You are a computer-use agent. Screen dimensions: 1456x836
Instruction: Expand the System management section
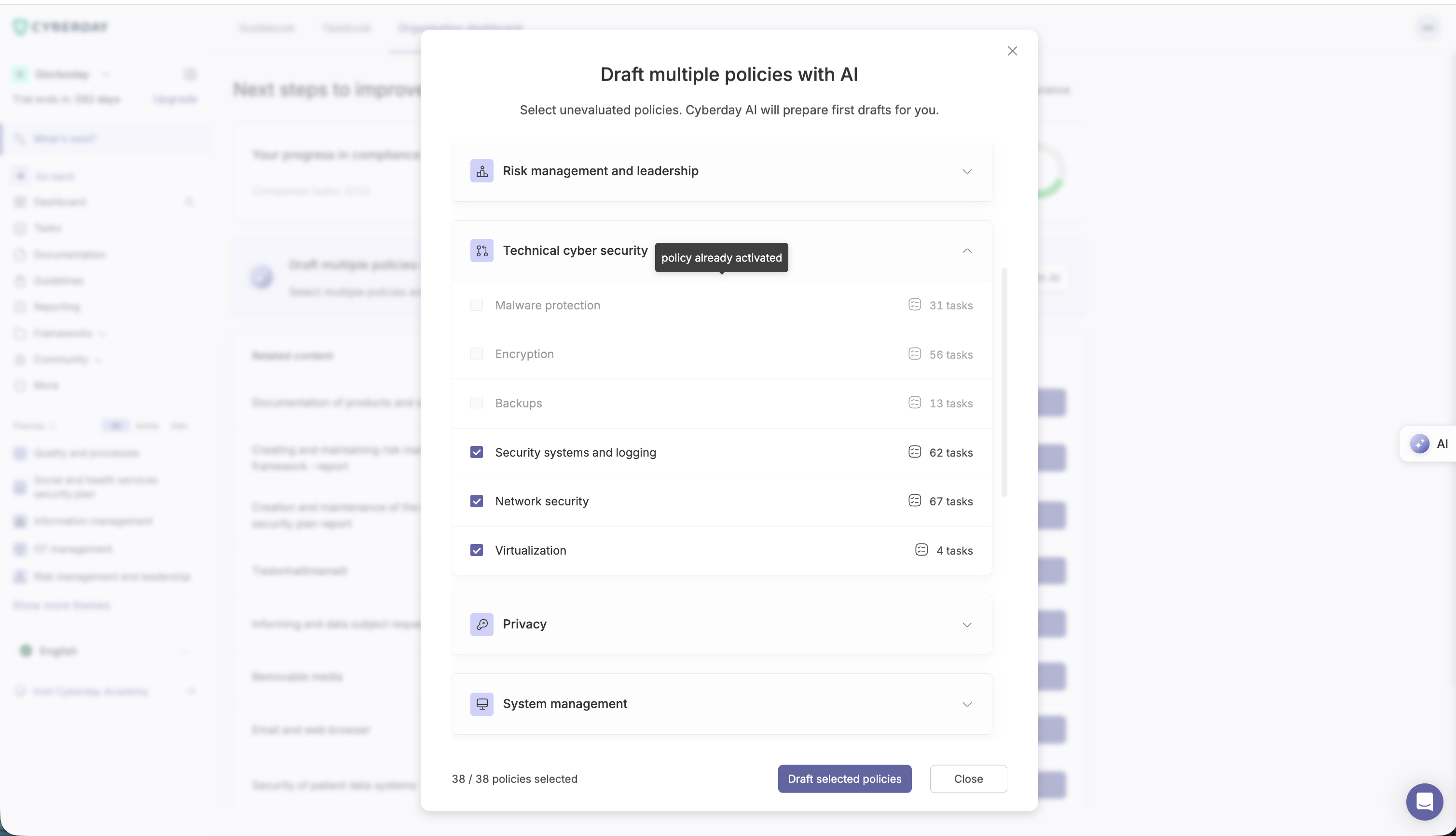coord(966,704)
